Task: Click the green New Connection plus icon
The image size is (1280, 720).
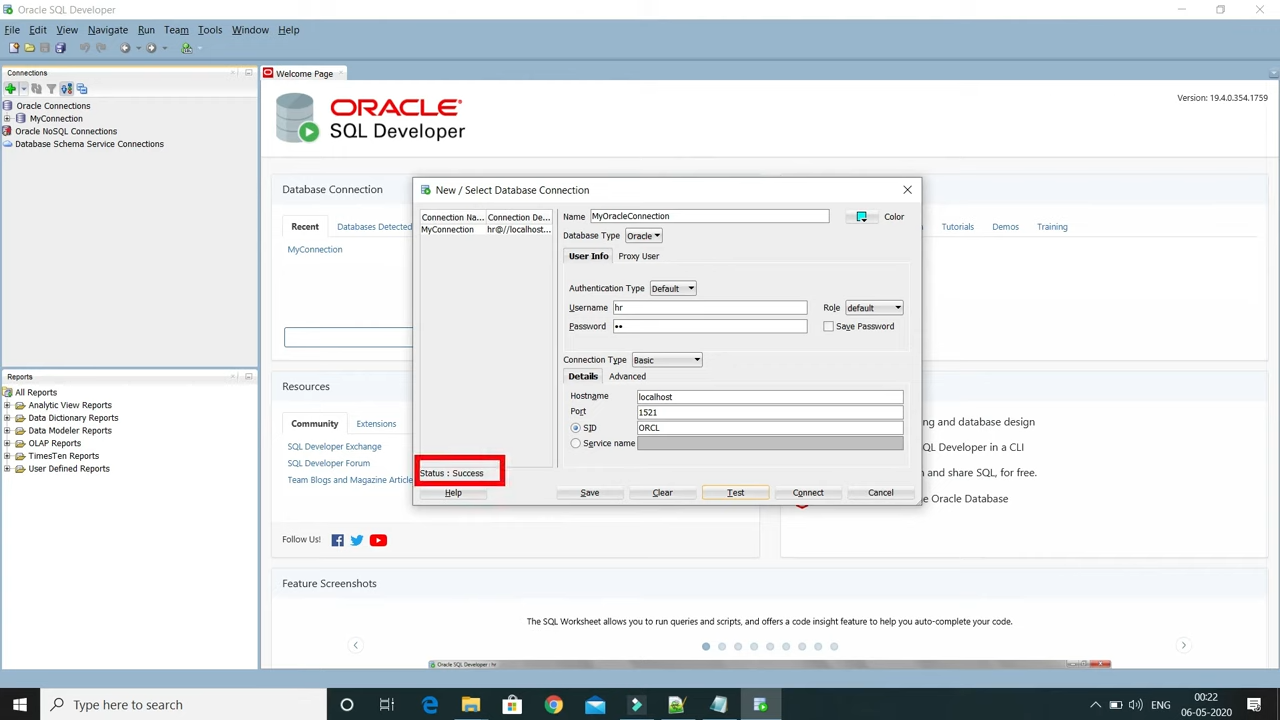Action: click(x=10, y=89)
